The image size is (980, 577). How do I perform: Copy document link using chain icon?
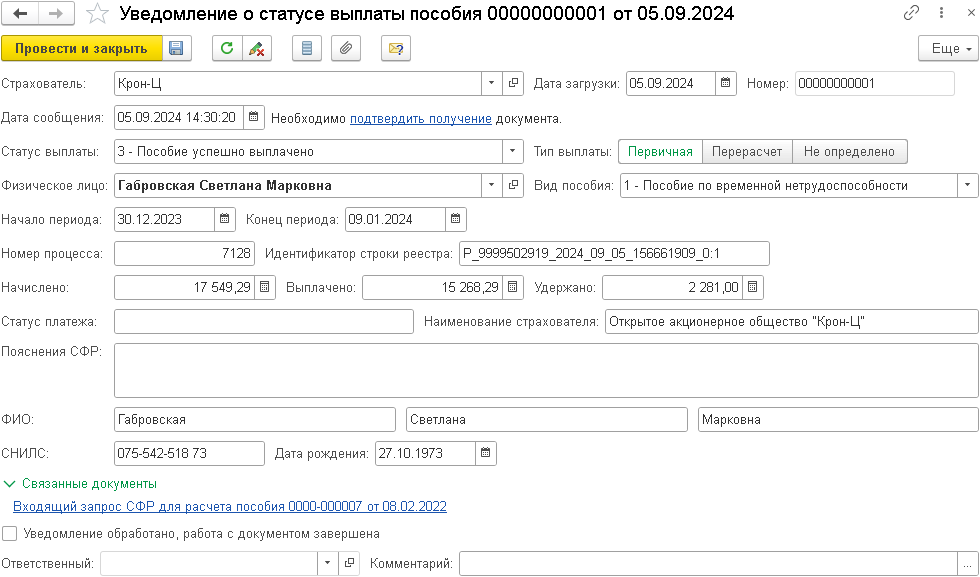point(911,14)
